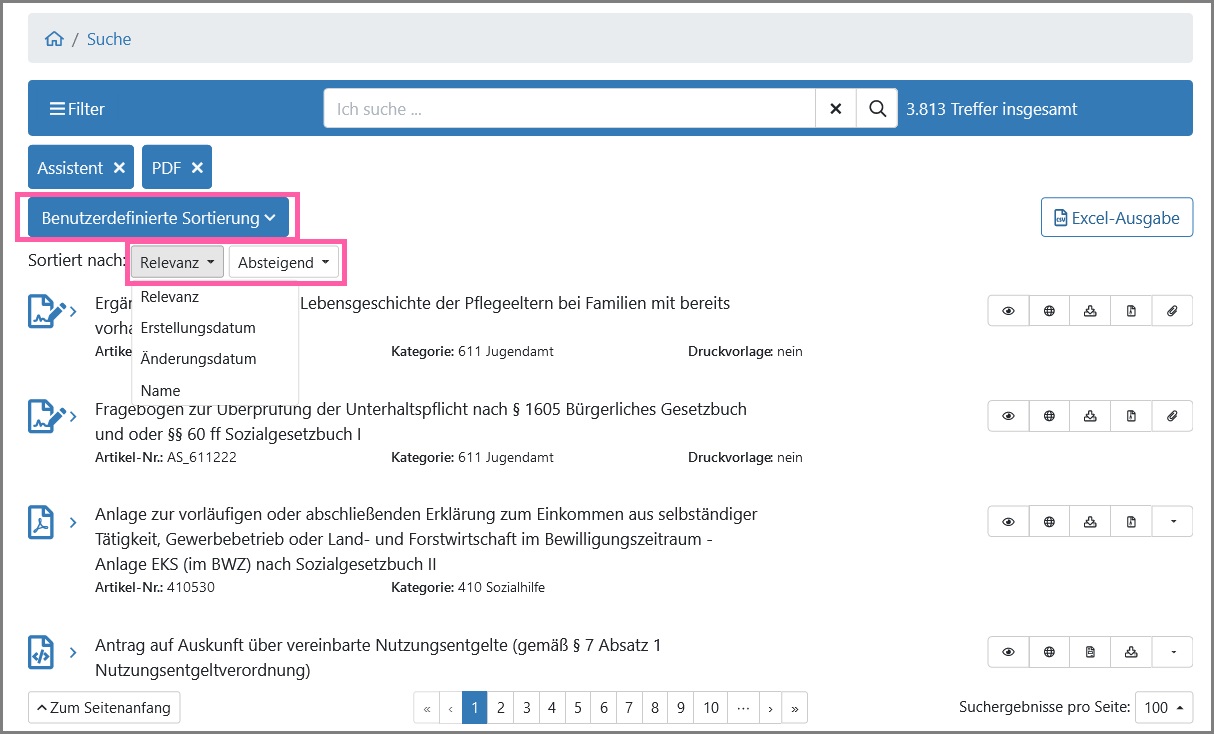Go to first results page («)
Screen dimensions: 1214x734
[427, 707]
